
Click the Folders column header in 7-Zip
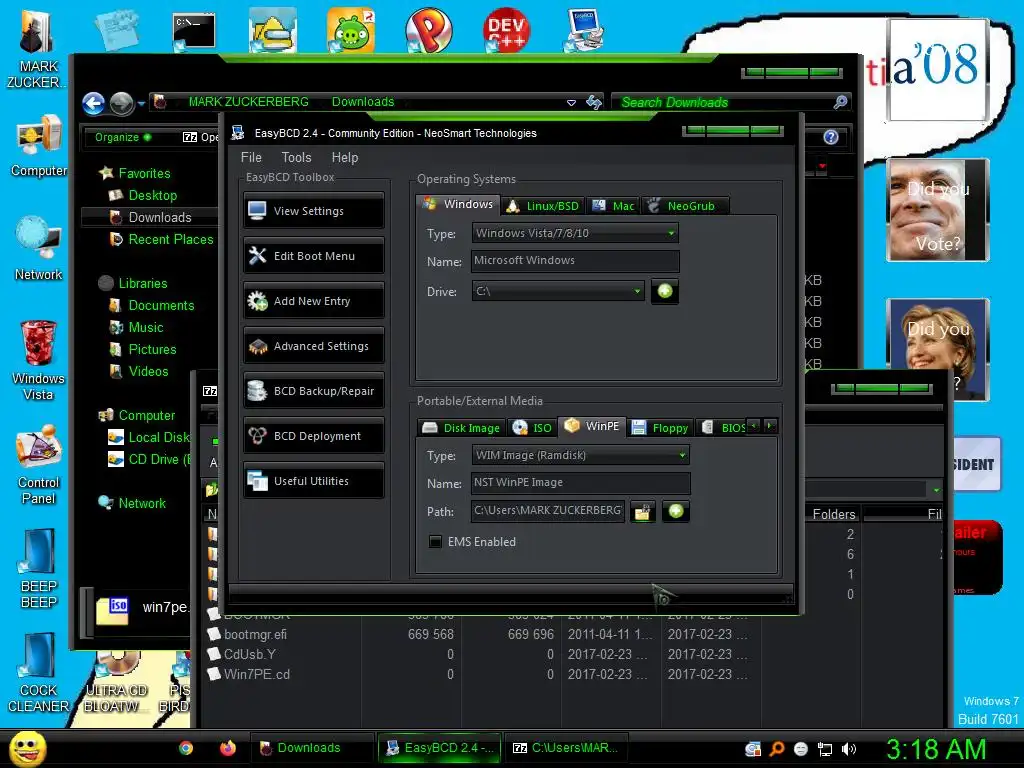click(x=833, y=514)
